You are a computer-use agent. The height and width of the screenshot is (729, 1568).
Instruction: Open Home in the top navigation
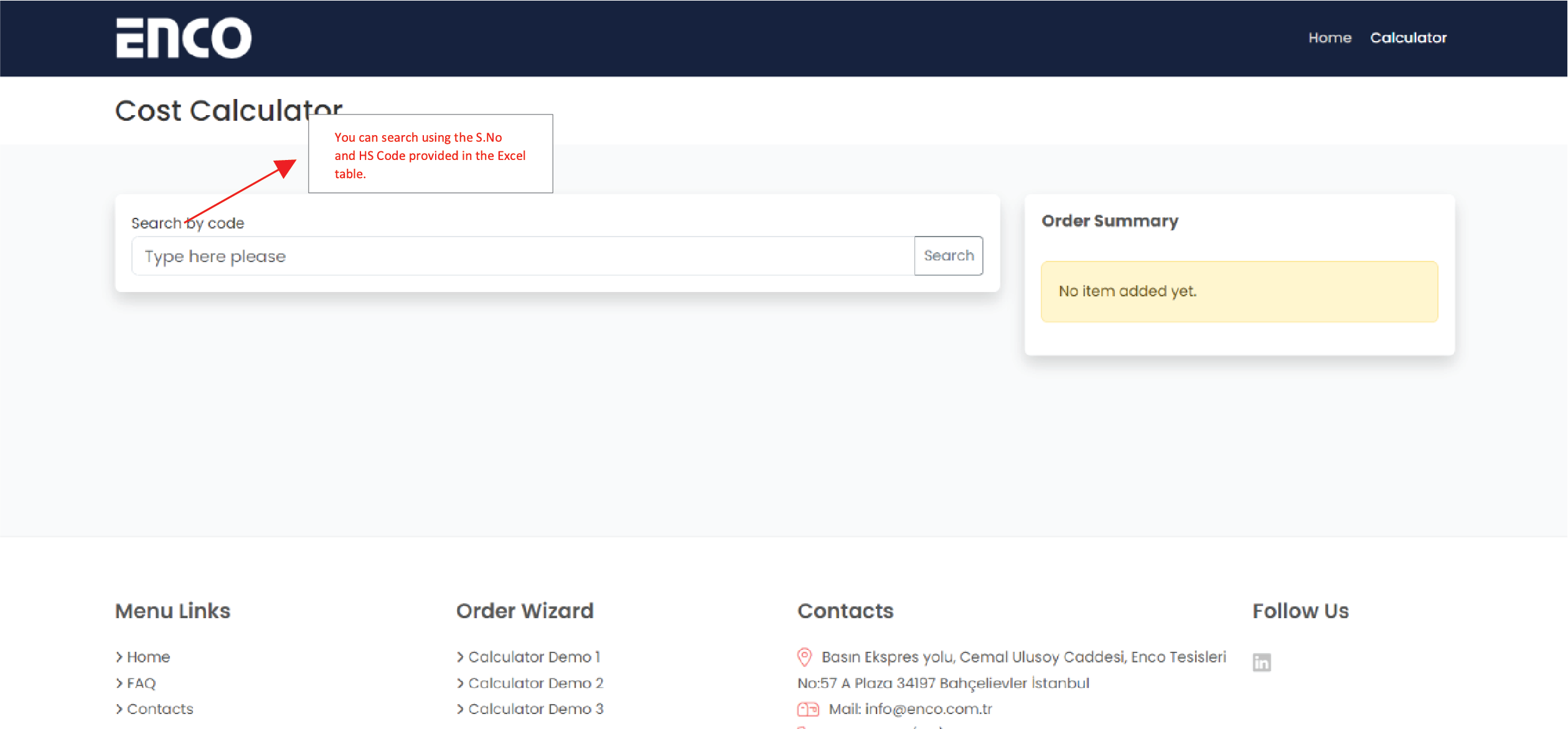click(1330, 38)
